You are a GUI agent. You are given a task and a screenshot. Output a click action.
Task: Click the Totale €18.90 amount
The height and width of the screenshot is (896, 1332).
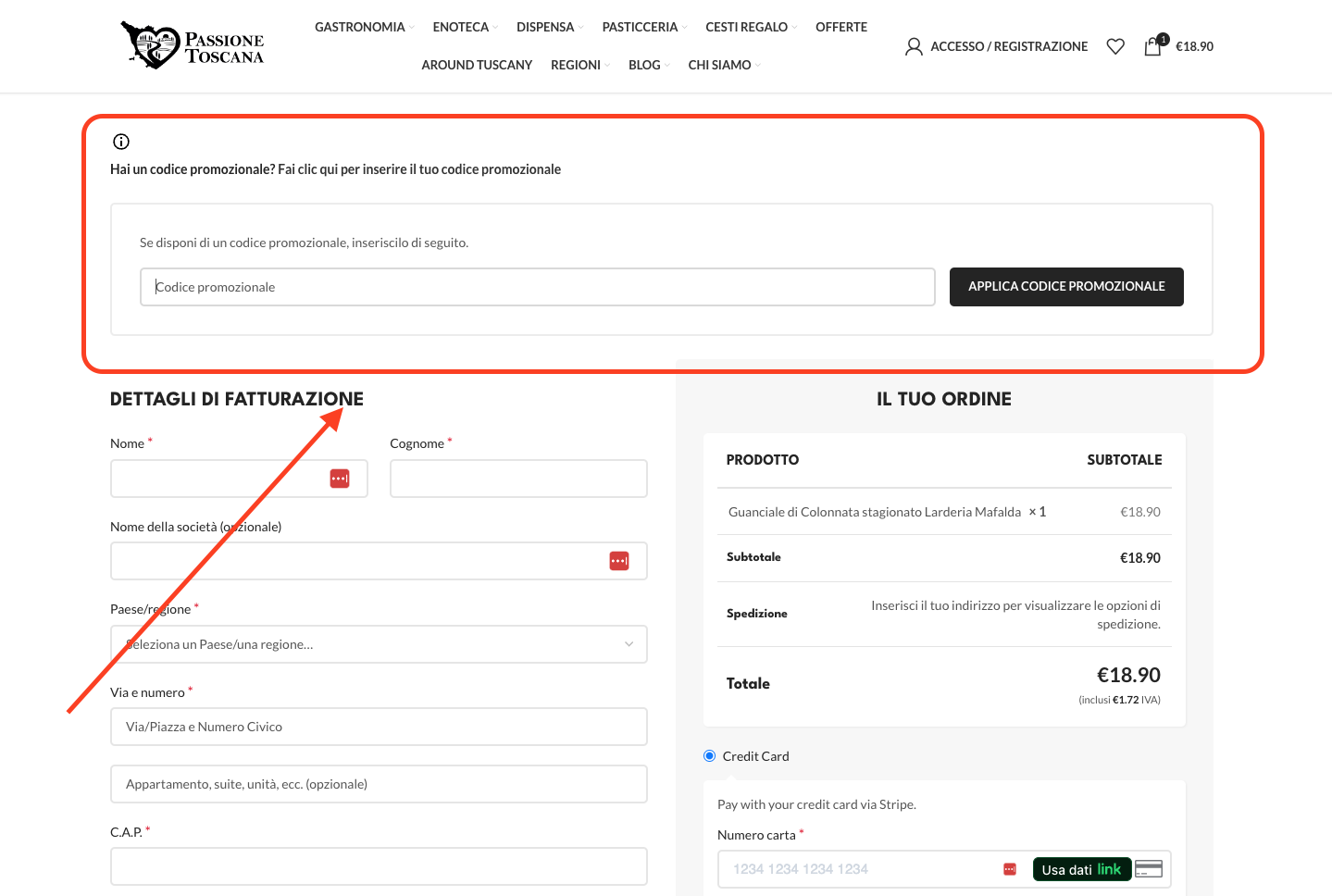[1128, 675]
